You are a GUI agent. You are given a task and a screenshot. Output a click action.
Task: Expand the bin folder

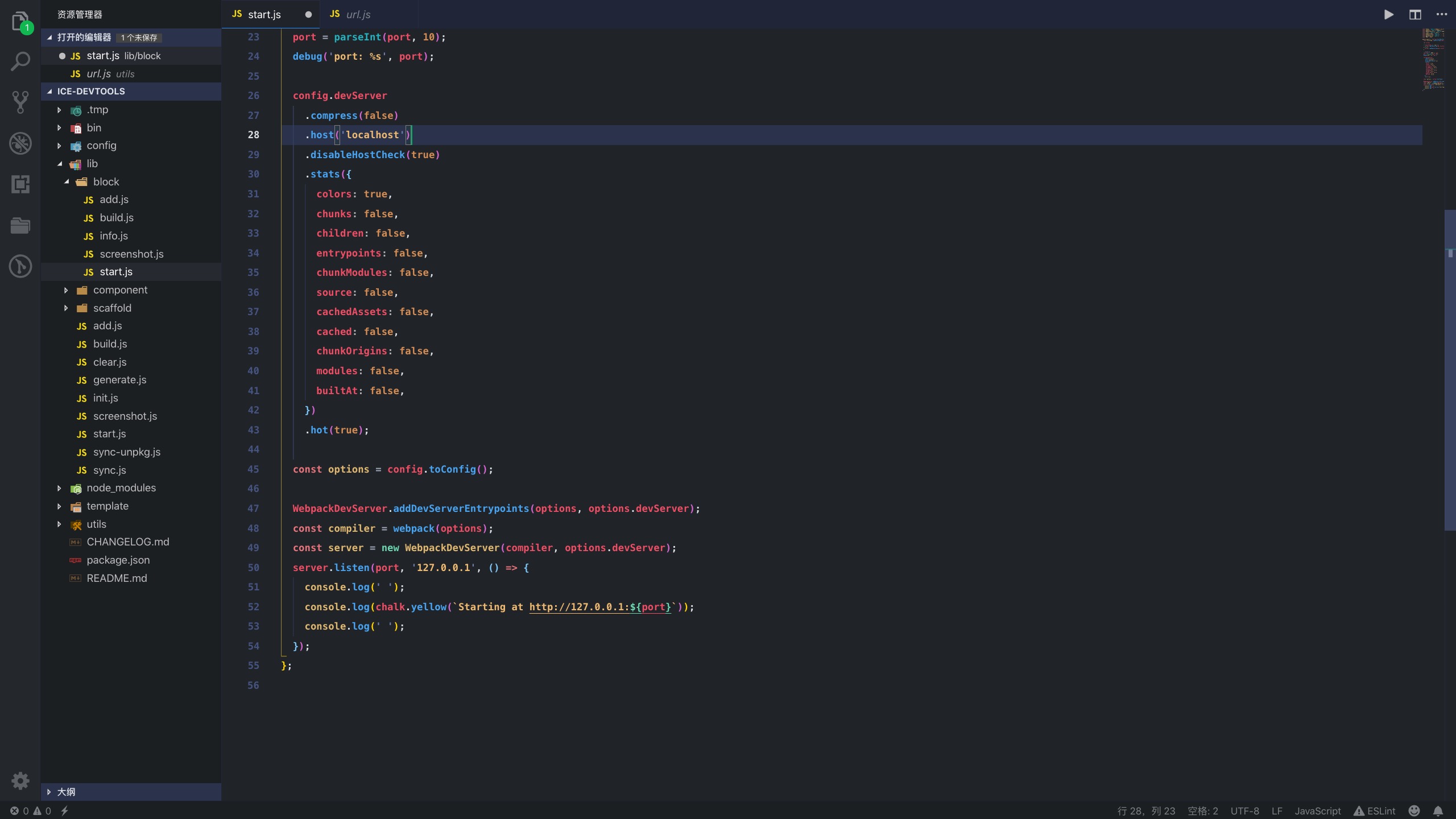tap(131, 127)
